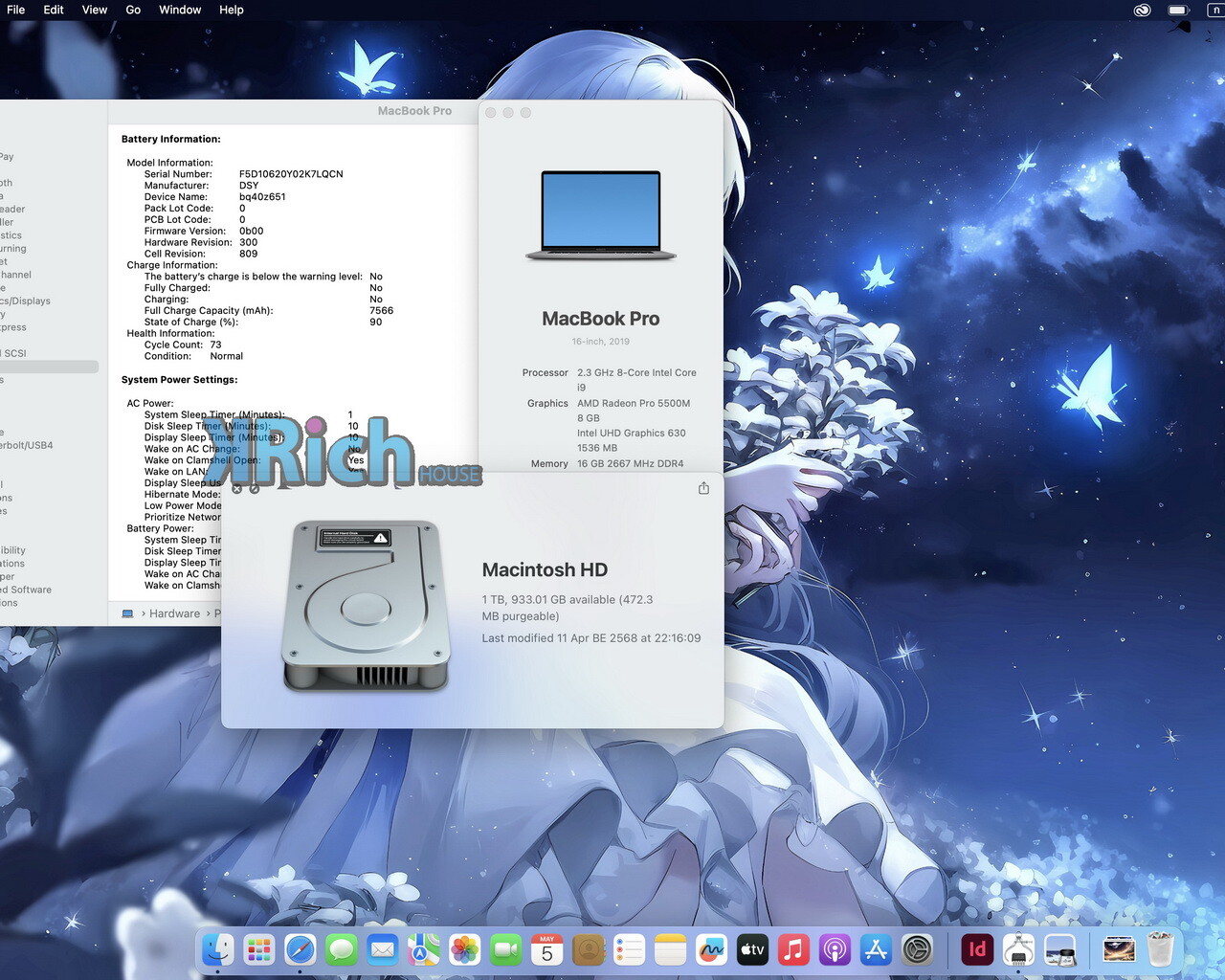The height and width of the screenshot is (980, 1225).
Task: Open the View menu
Action: pos(95,10)
